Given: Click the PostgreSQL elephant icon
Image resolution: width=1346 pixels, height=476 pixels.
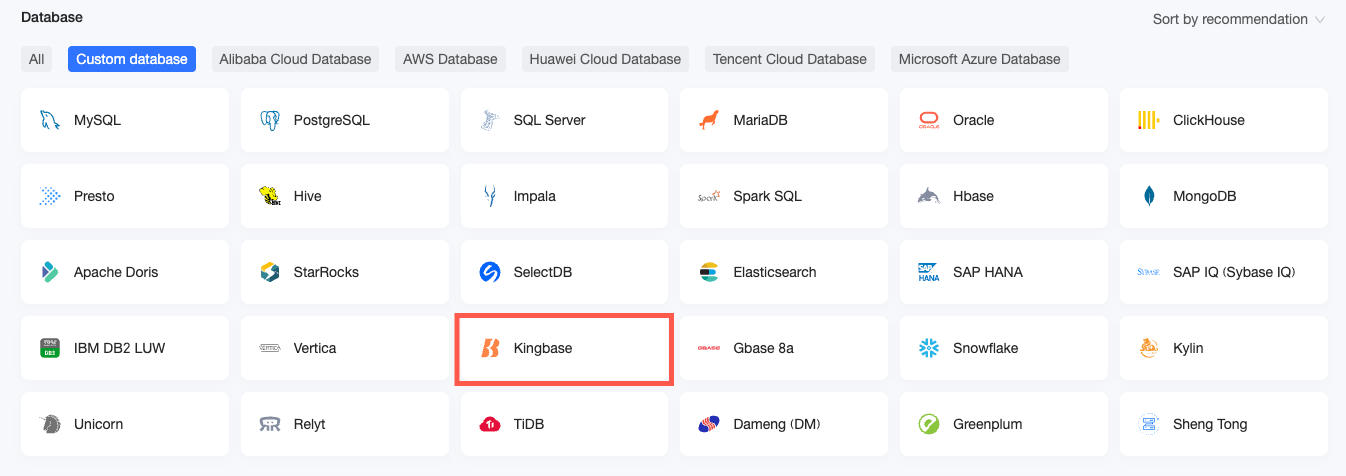Looking at the screenshot, I should (x=270, y=120).
